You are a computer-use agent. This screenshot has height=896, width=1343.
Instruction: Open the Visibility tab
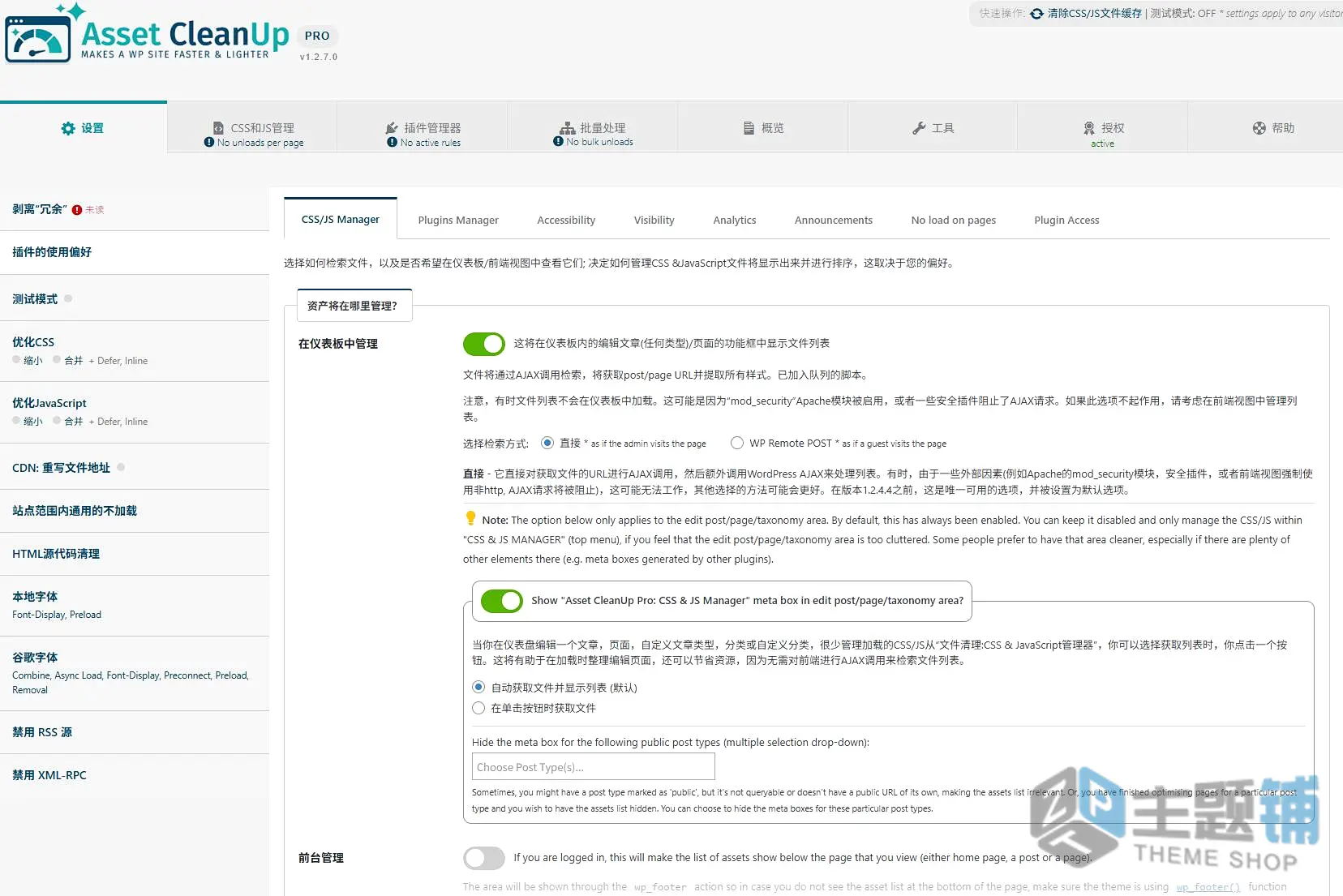point(654,221)
